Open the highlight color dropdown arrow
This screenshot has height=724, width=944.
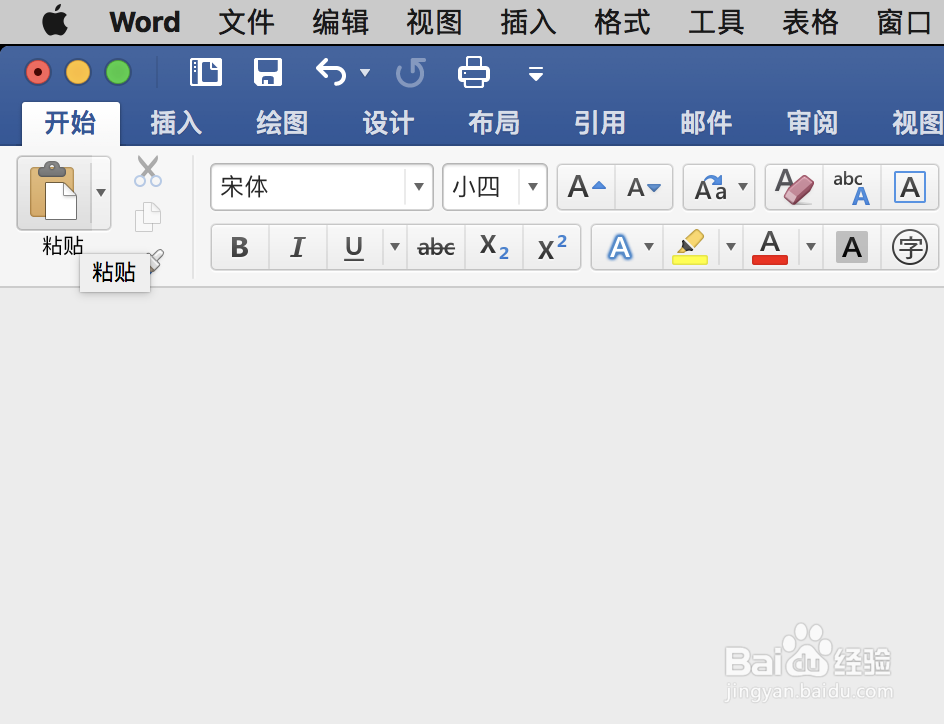731,247
